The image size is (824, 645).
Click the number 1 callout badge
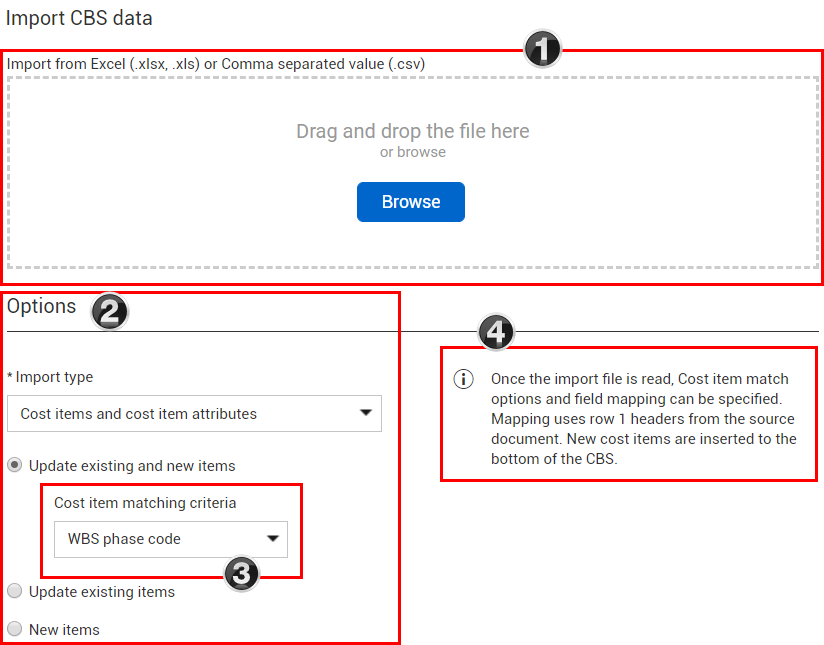542,49
